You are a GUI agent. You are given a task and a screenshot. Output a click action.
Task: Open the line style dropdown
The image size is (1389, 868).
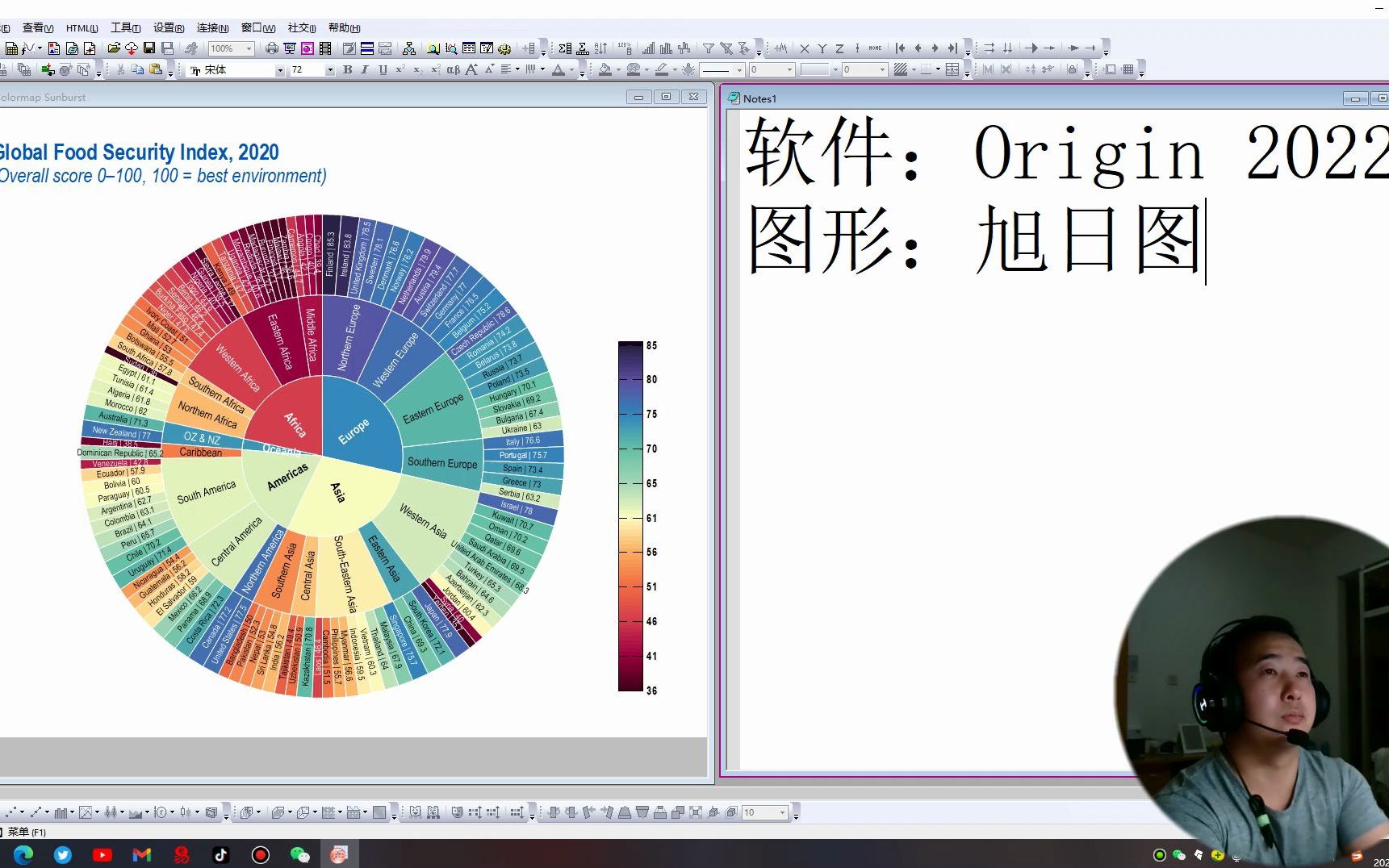(x=738, y=70)
